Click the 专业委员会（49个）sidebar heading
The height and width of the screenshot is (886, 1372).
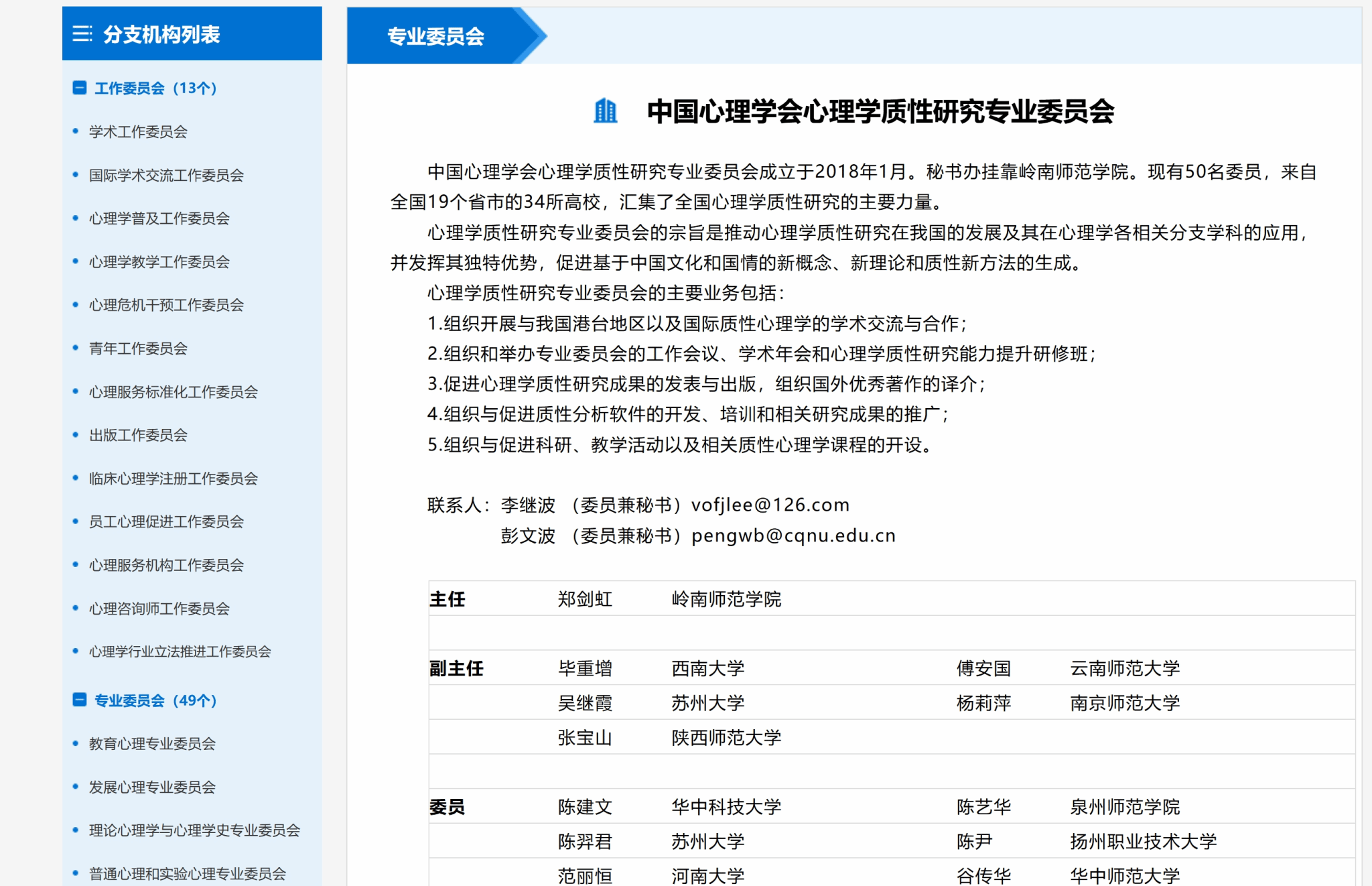[155, 700]
